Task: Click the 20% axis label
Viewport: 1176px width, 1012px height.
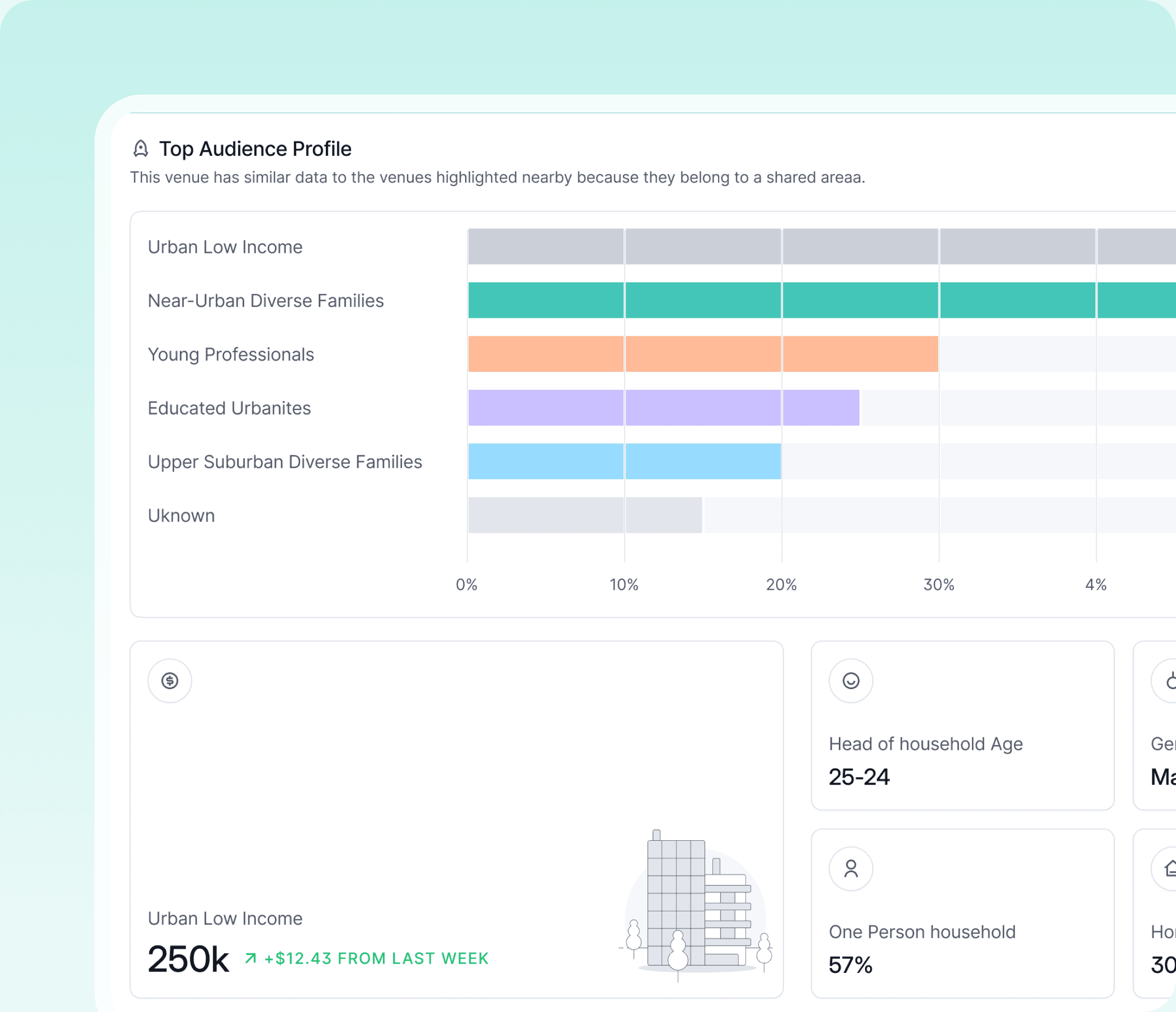Action: (x=781, y=585)
